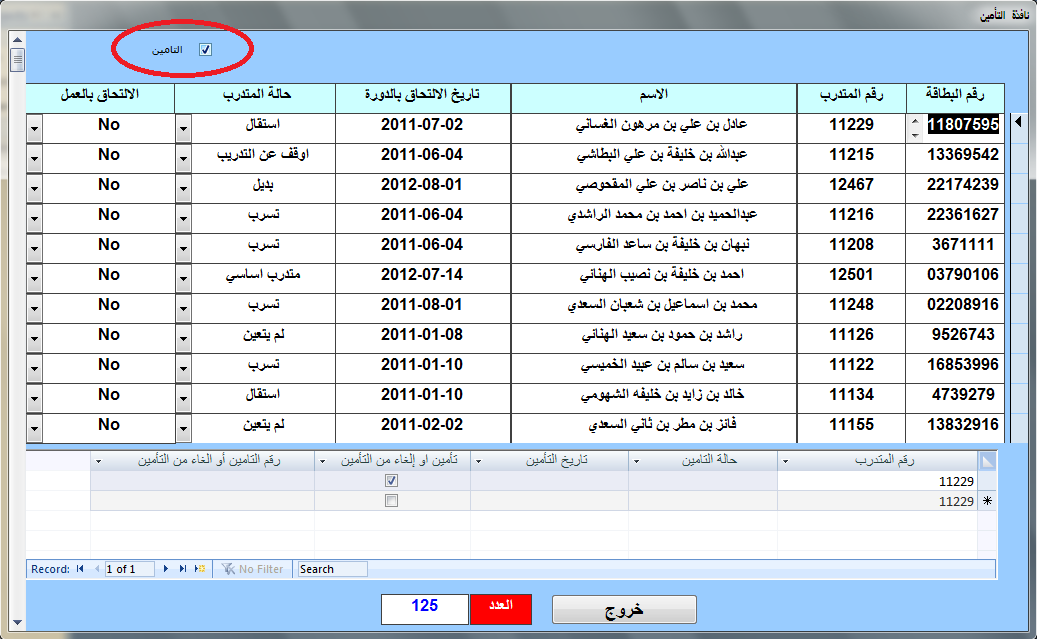Click the خروج exit button
This screenshot has height=639, width=1037.
pyautogui.click(x=624, y=609)
